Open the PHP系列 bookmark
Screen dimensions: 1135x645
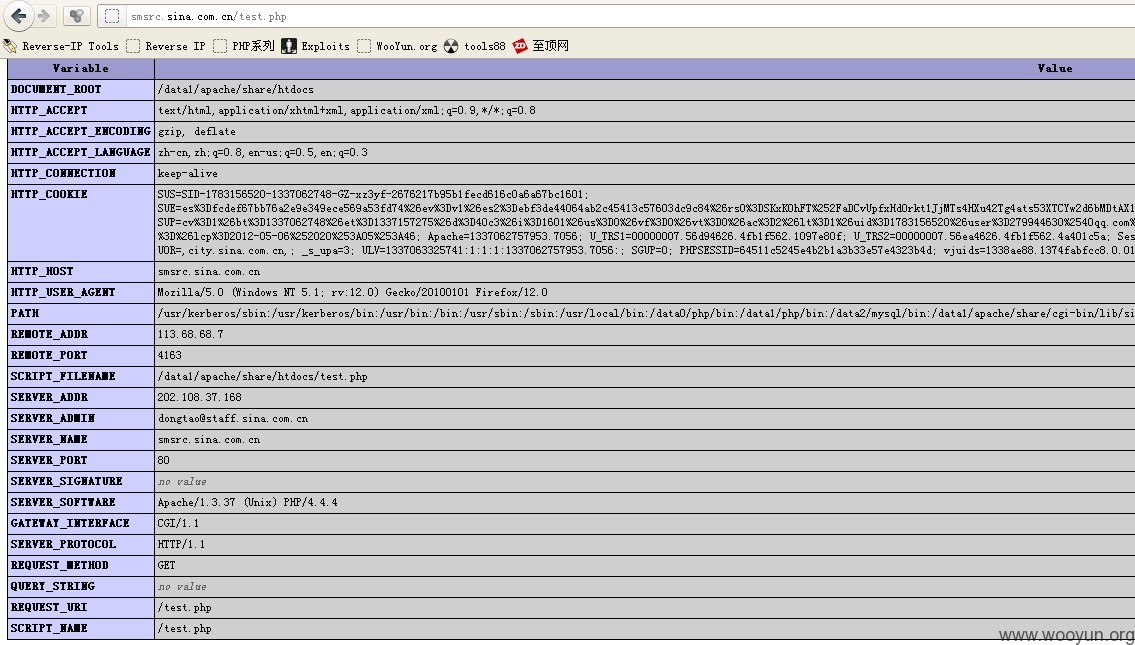point(244,46)
